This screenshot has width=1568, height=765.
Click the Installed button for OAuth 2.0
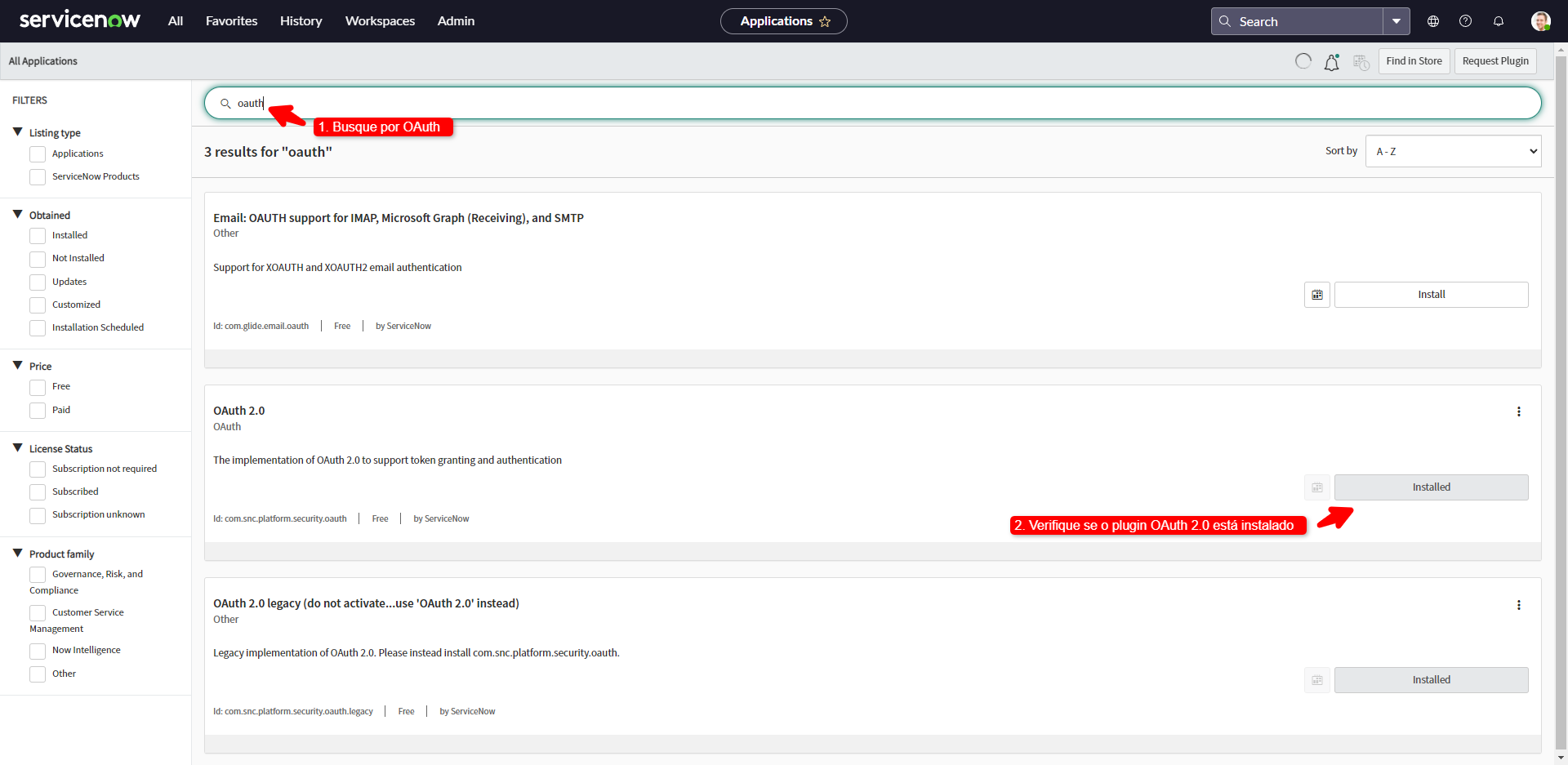point(1431,487)
